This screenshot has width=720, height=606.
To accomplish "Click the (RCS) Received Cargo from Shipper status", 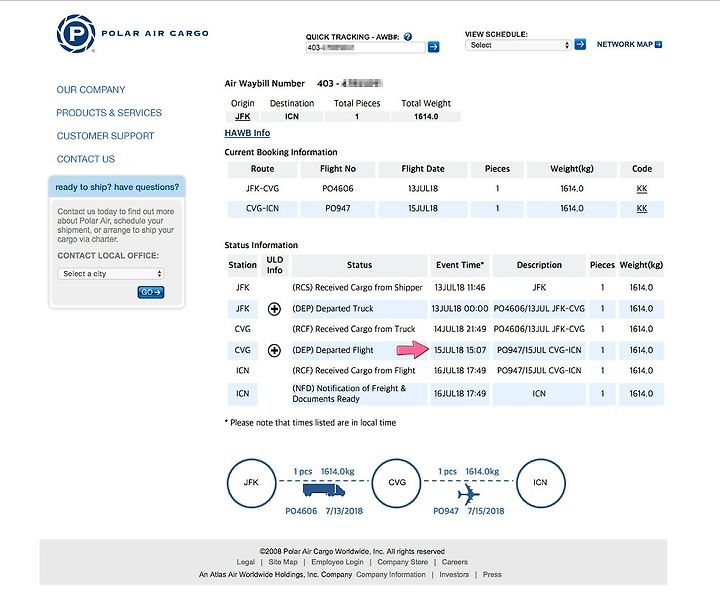I will tap(357, 288).
